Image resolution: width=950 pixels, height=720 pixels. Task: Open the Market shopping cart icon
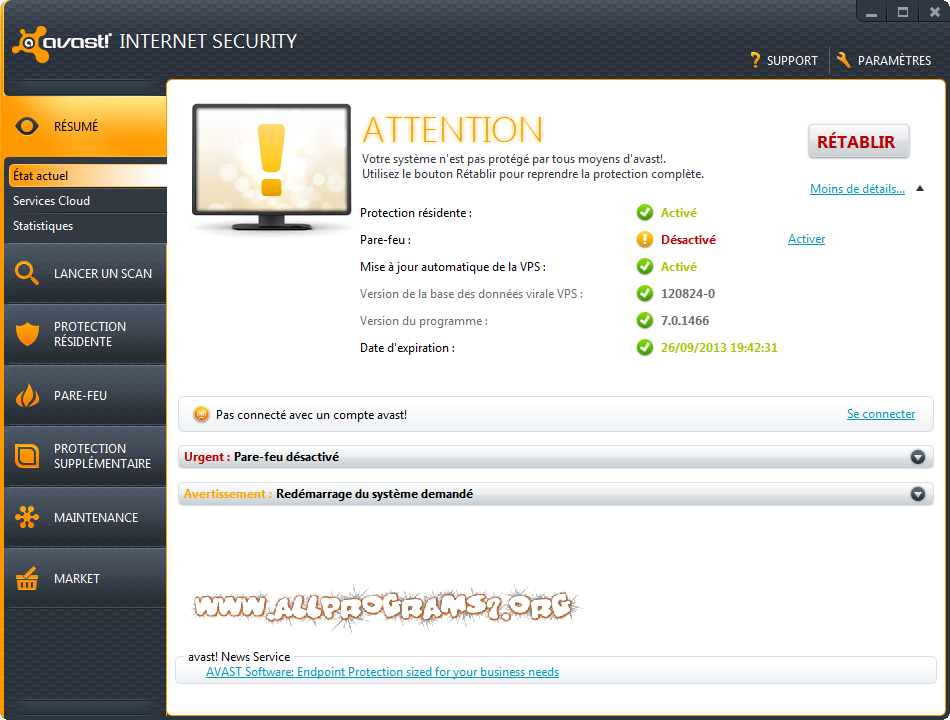[27, 578]
